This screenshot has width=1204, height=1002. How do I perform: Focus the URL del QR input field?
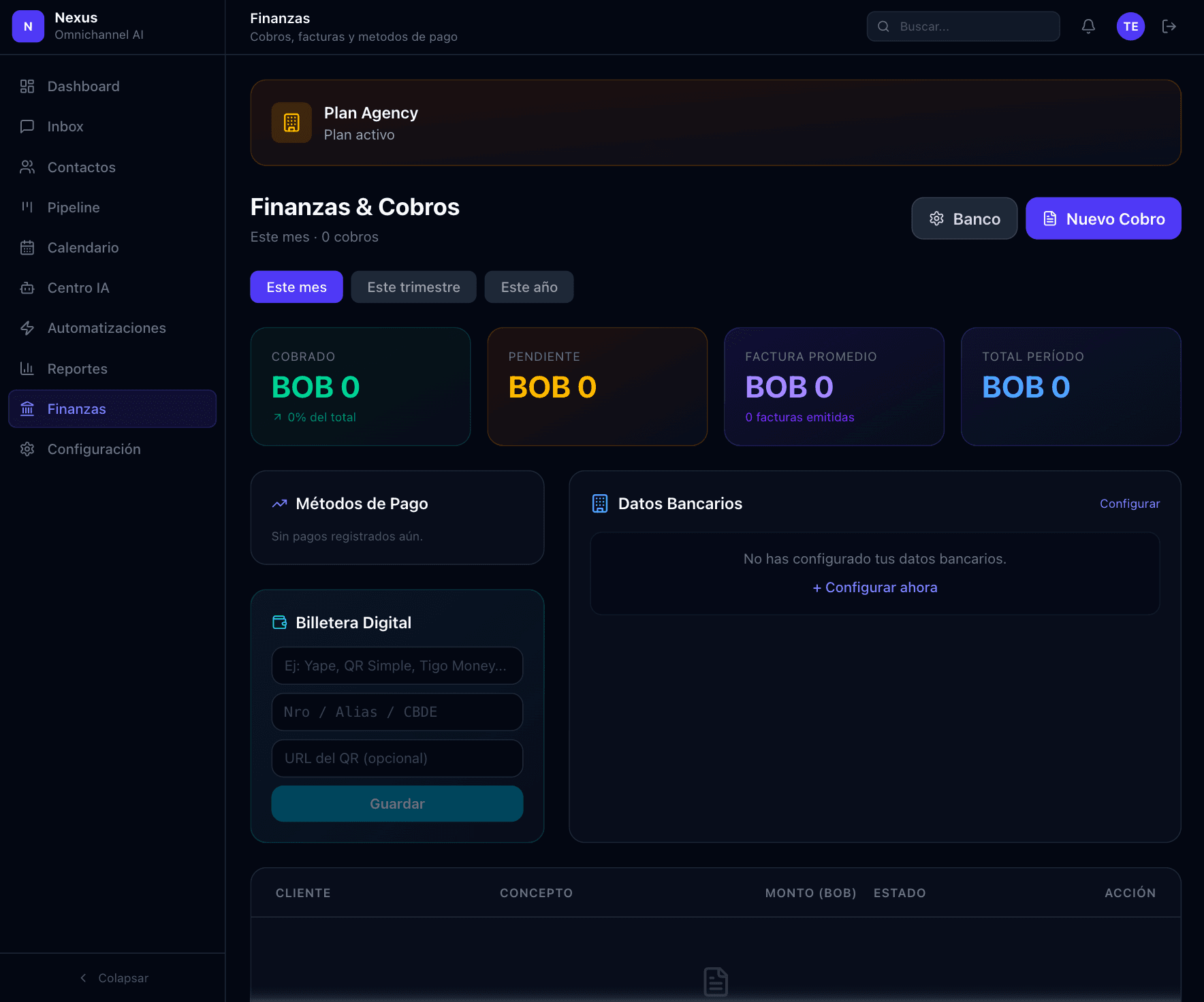pyautogui.click(x=397, y=758)
